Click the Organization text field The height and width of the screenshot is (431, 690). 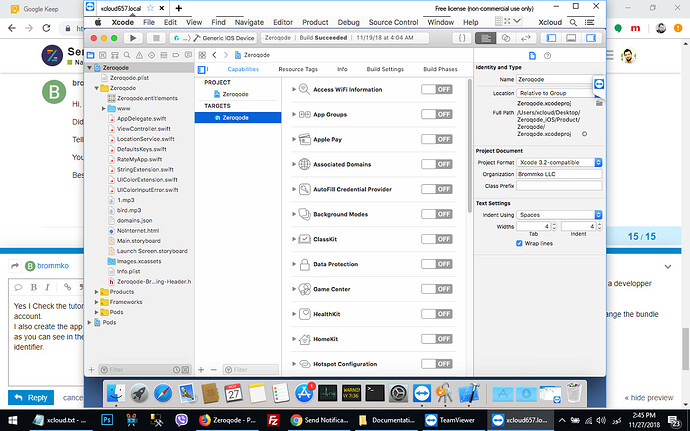(559, 174)
